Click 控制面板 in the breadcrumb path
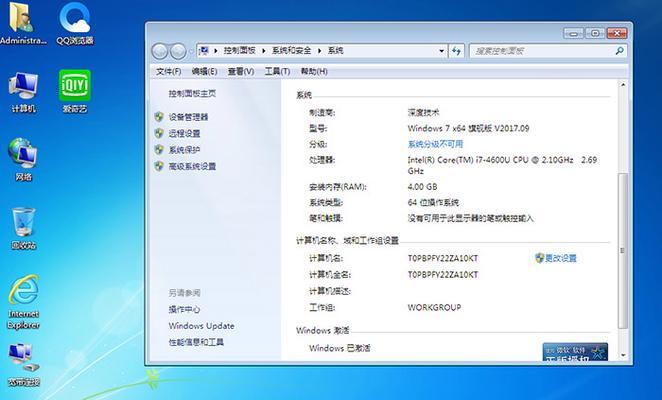This screenshot has height=400, width=662. (x=239, y=51)
